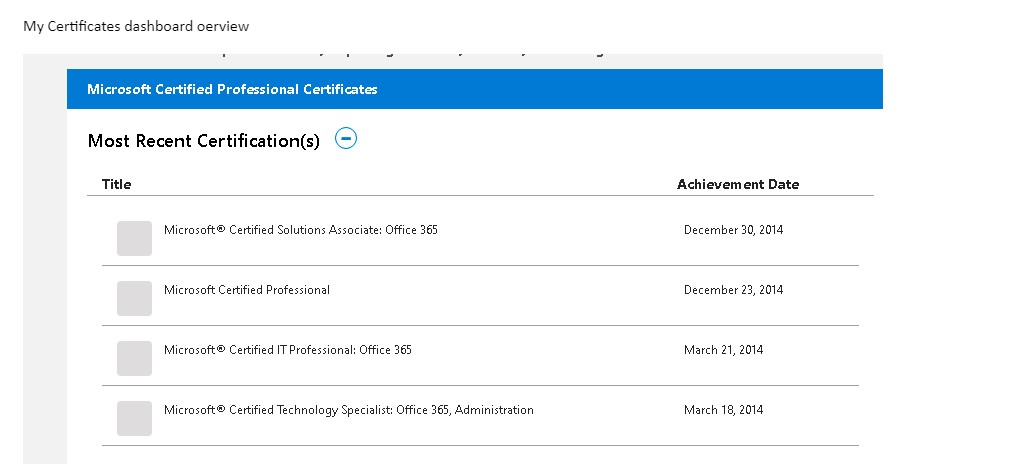Select the December 30, 2014 achievement date
The image size is (1012, 464).
tap(733, 230)
